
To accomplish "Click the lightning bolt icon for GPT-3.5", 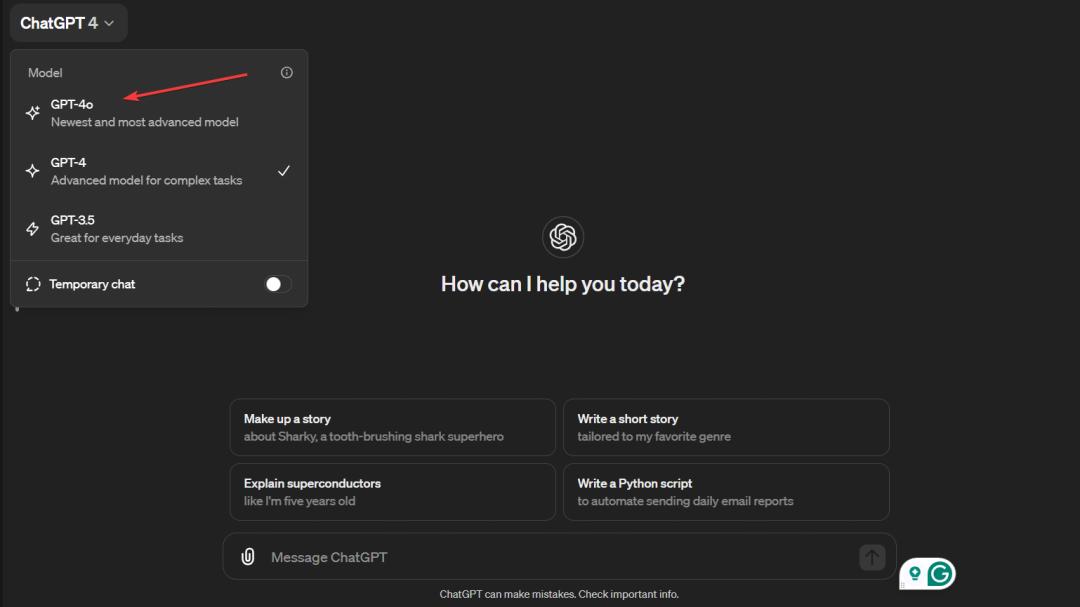I will point(33,229).
